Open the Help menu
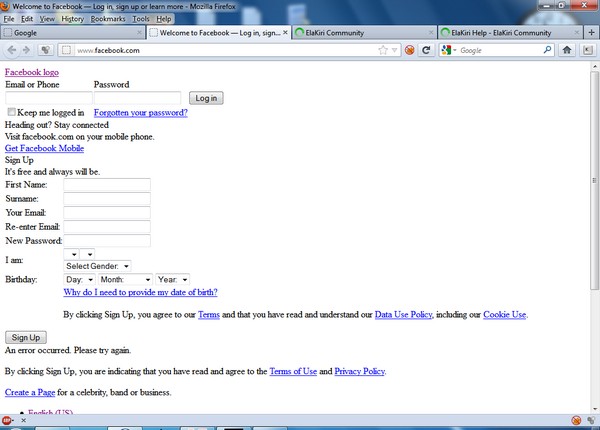The width and height of the screenshot is (600, 430). 164,19
